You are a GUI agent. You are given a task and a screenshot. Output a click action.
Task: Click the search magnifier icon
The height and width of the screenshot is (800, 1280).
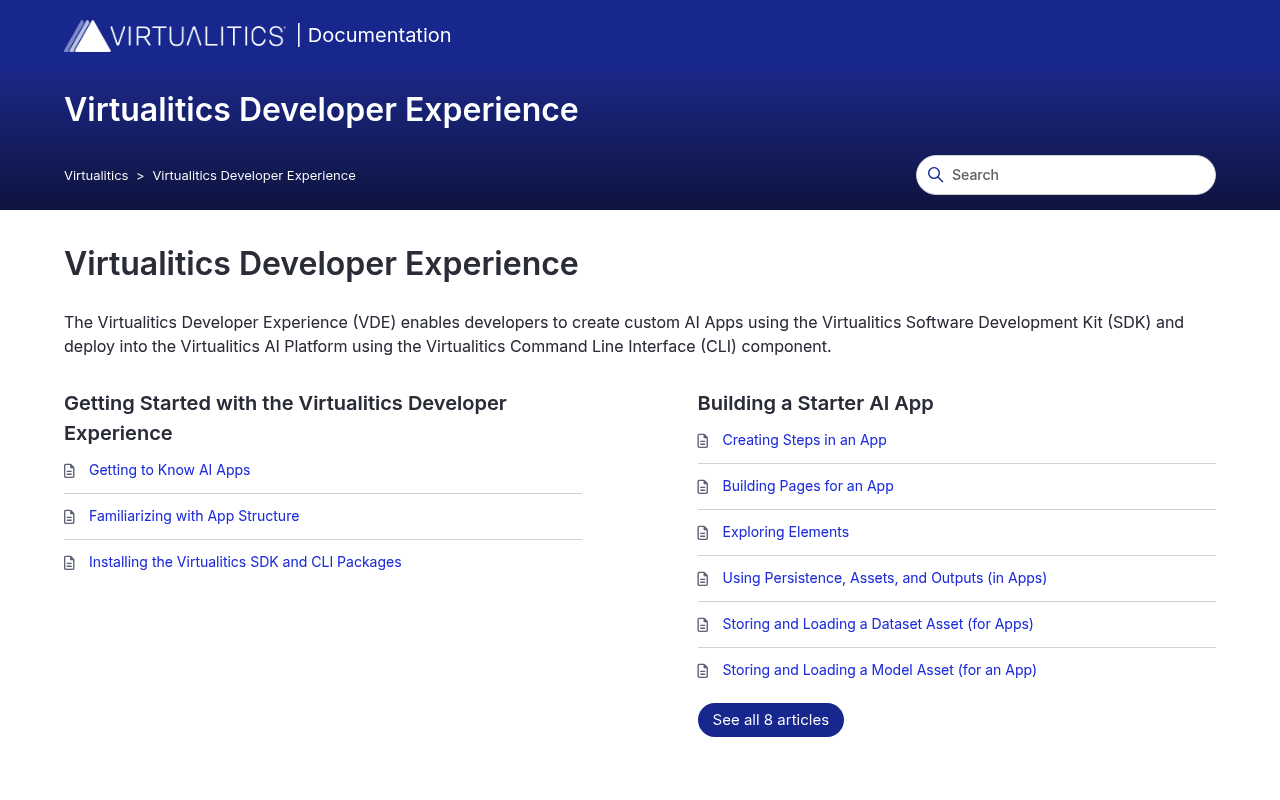936,175
